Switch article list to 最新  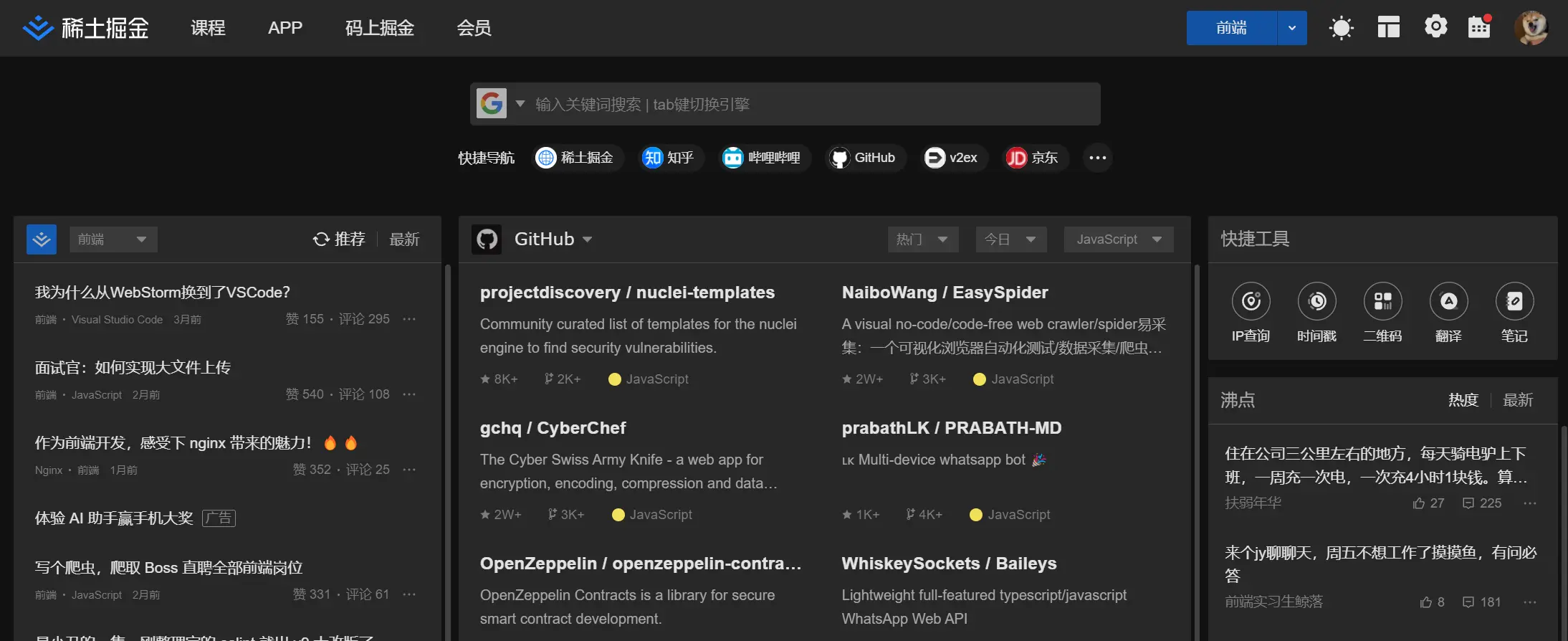[x=404, y=239]
